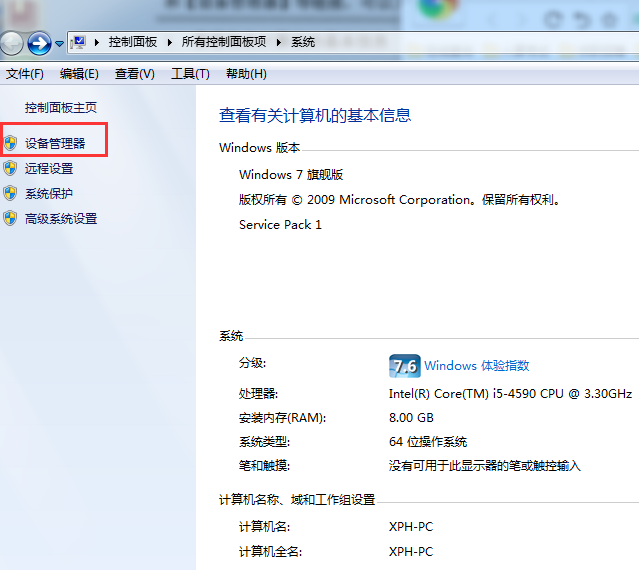Click the back arrow navigation button
The width and height of the screenshot is (639, 570).
11,42
